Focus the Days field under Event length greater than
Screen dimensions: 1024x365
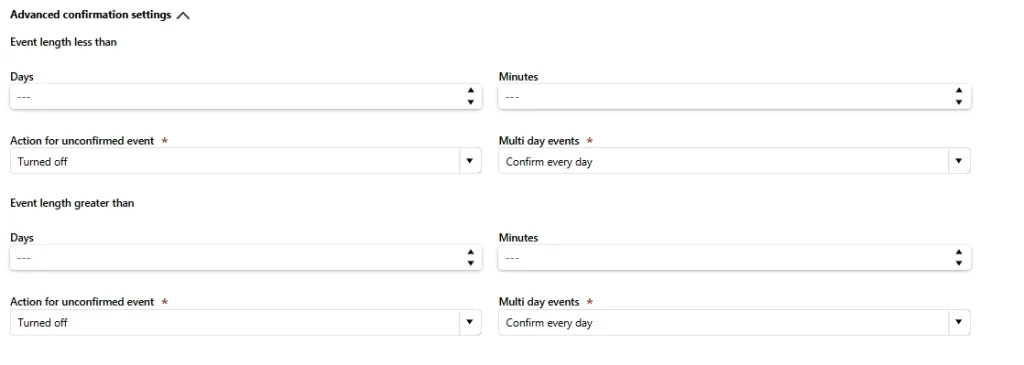pyautogui.click(x=246, y=258)
